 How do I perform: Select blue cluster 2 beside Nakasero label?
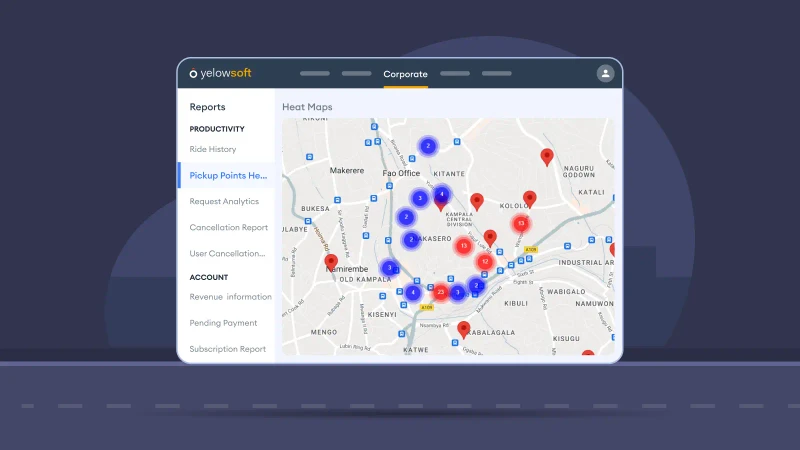point(411,240)
